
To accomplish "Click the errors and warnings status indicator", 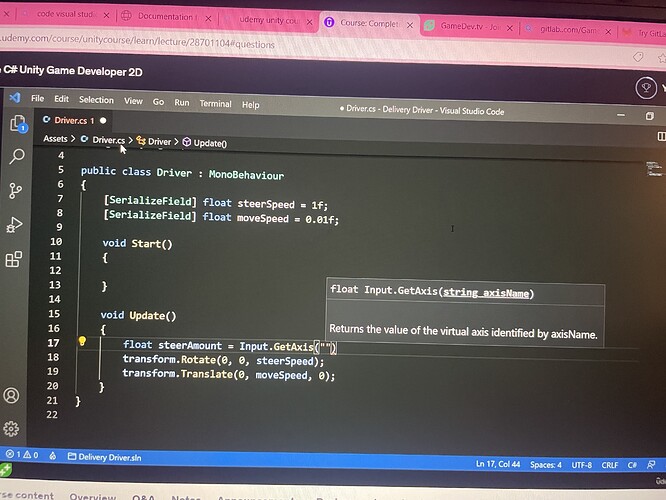I will pos(22,455).
